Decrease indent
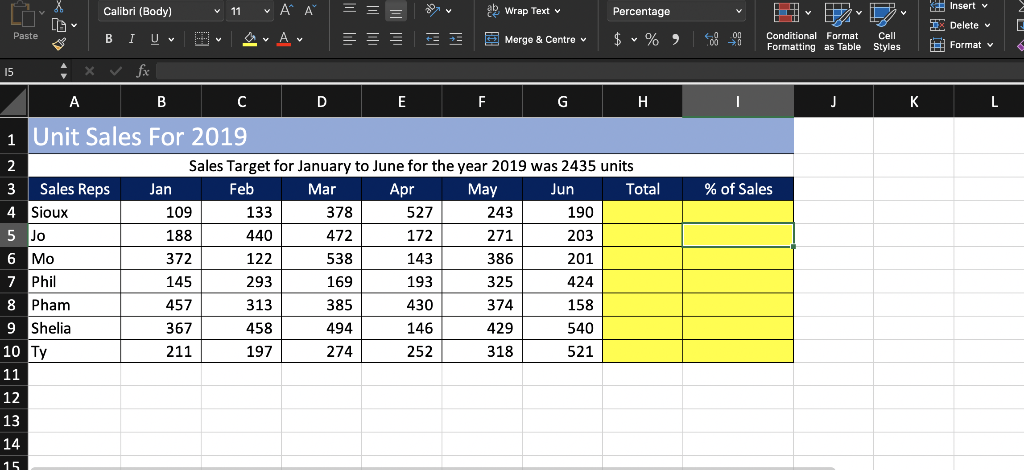1024x470 pixels. tap(432, 39)
